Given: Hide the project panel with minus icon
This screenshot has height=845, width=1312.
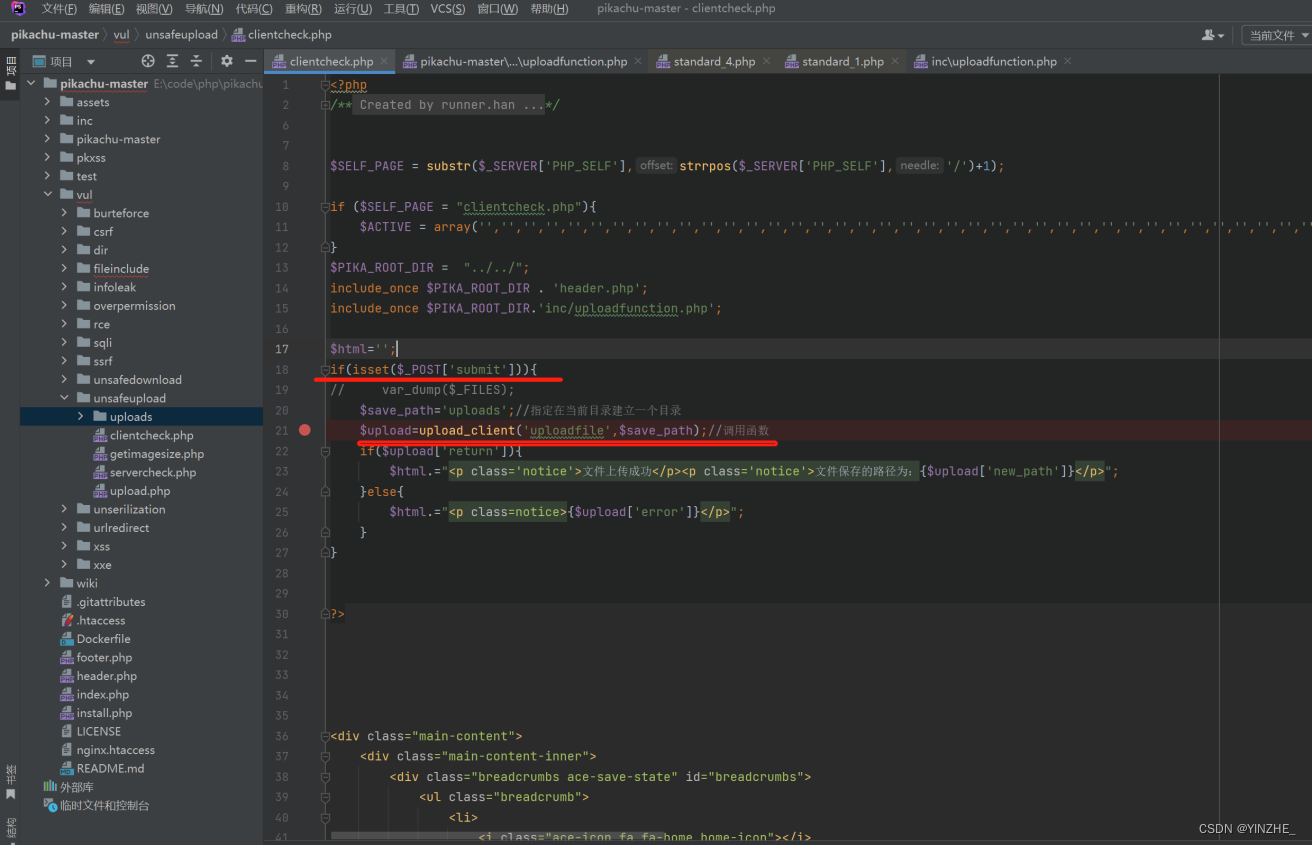Looking at the screenshot, I should pos(250,61).
